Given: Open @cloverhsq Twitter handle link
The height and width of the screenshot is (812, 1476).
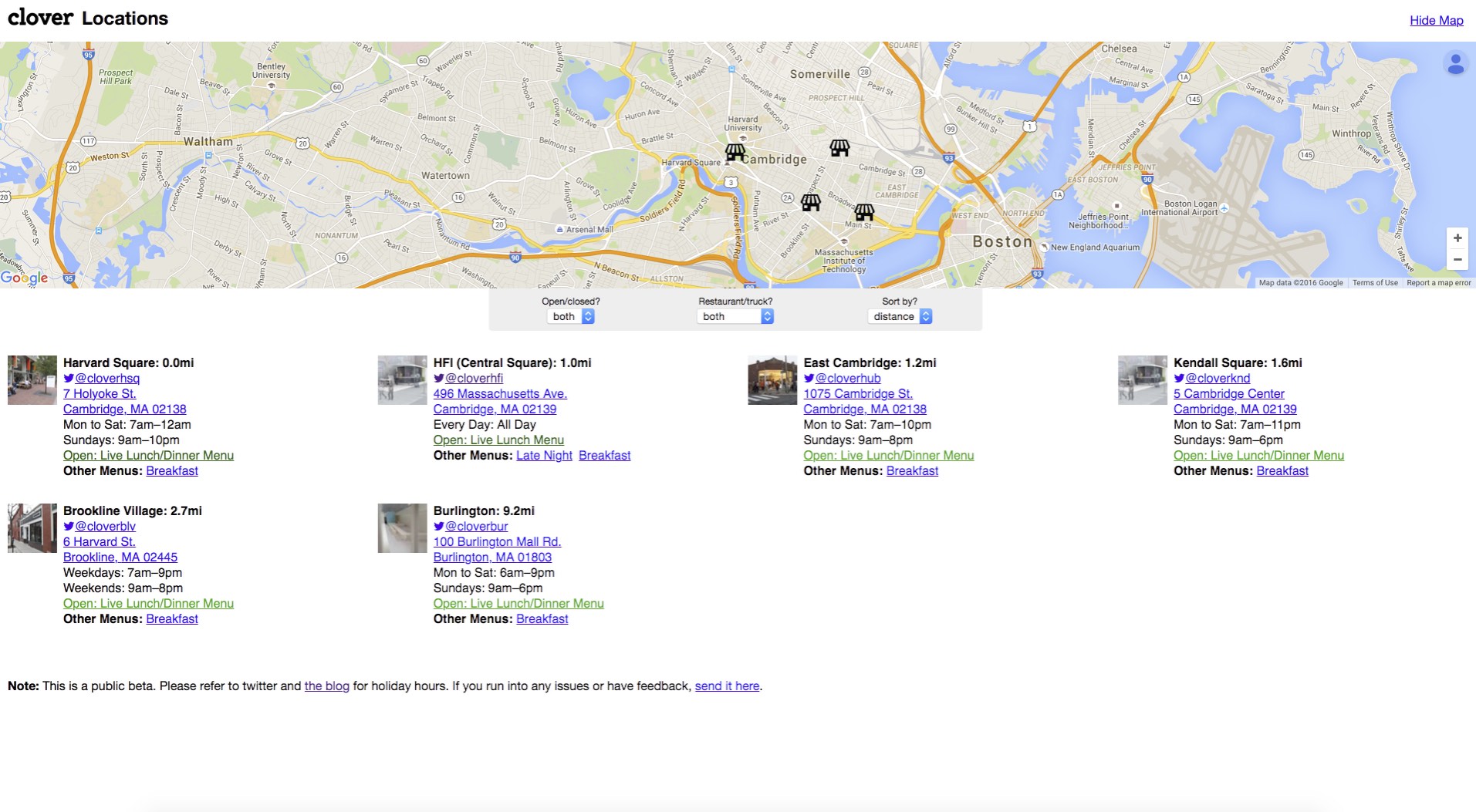Looking at the screenshot, I should point(107,378).
